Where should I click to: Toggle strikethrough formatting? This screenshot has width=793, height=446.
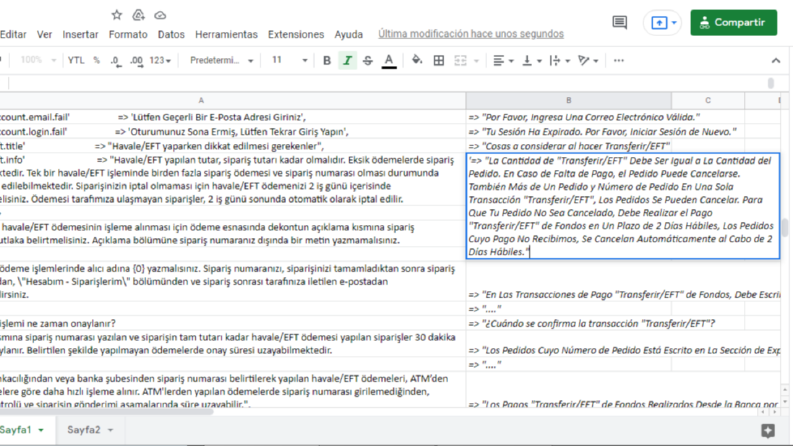tap(368, 61)
